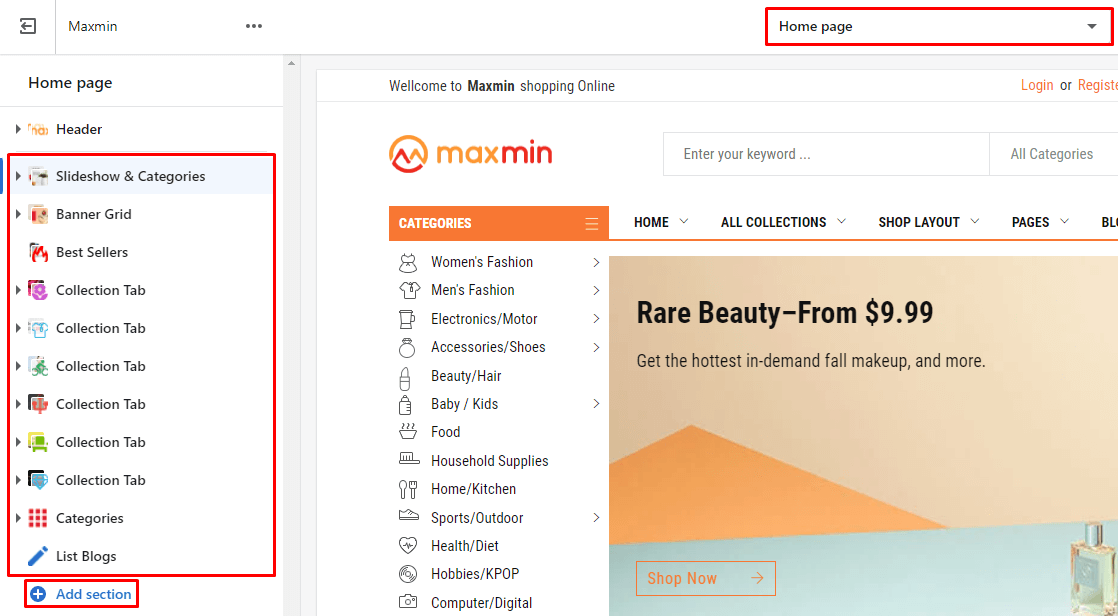Click the Banner Grid section icon
Image resolution: width=1118 pixels, height=616 pixels.
[38, 214]
